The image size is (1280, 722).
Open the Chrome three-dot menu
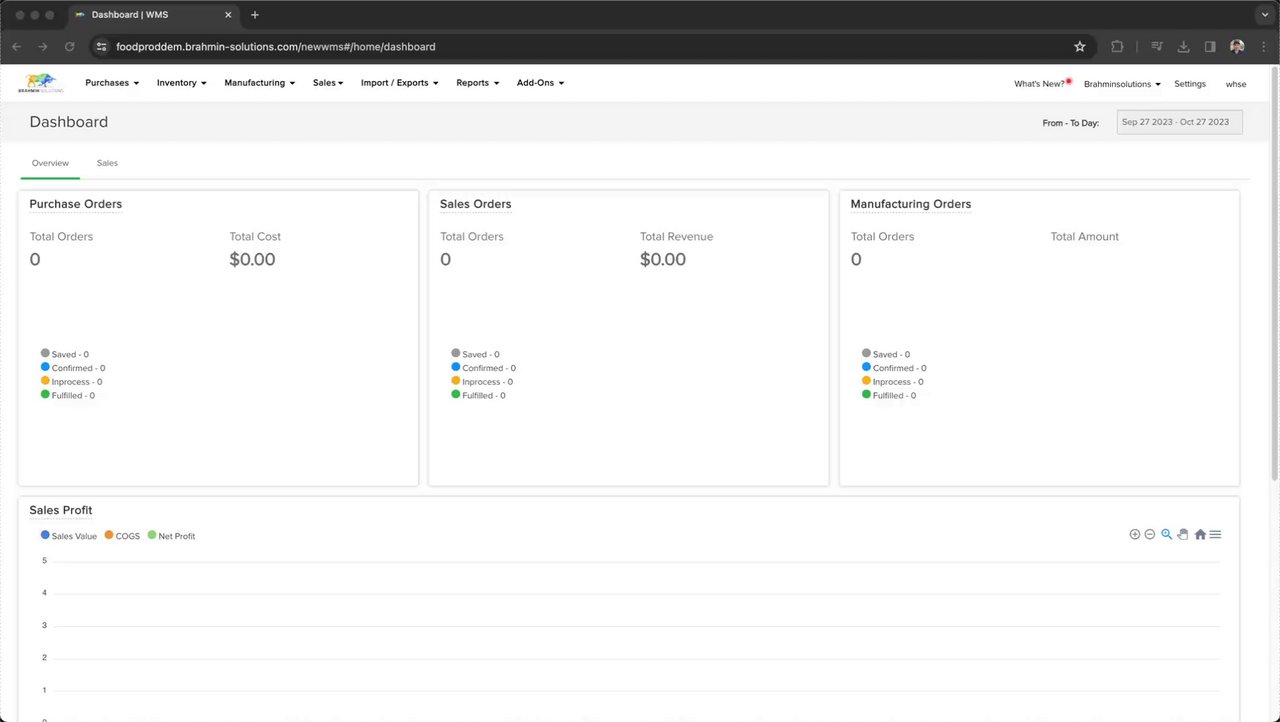1263,46
